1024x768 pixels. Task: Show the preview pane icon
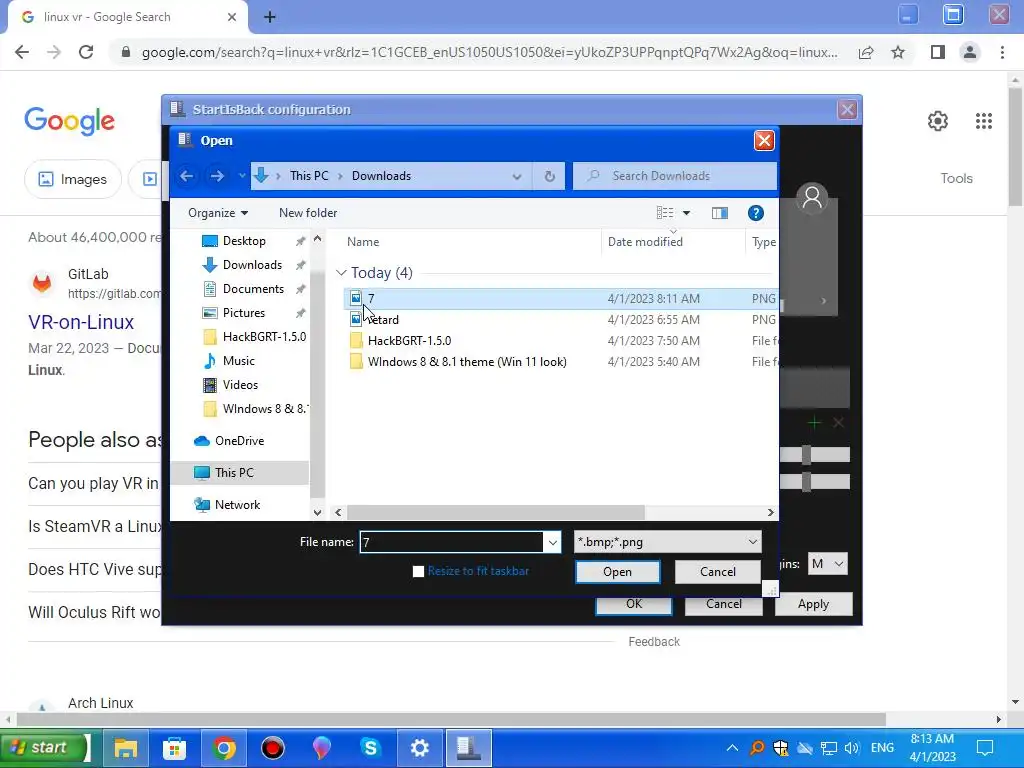(x=720, y=213)
